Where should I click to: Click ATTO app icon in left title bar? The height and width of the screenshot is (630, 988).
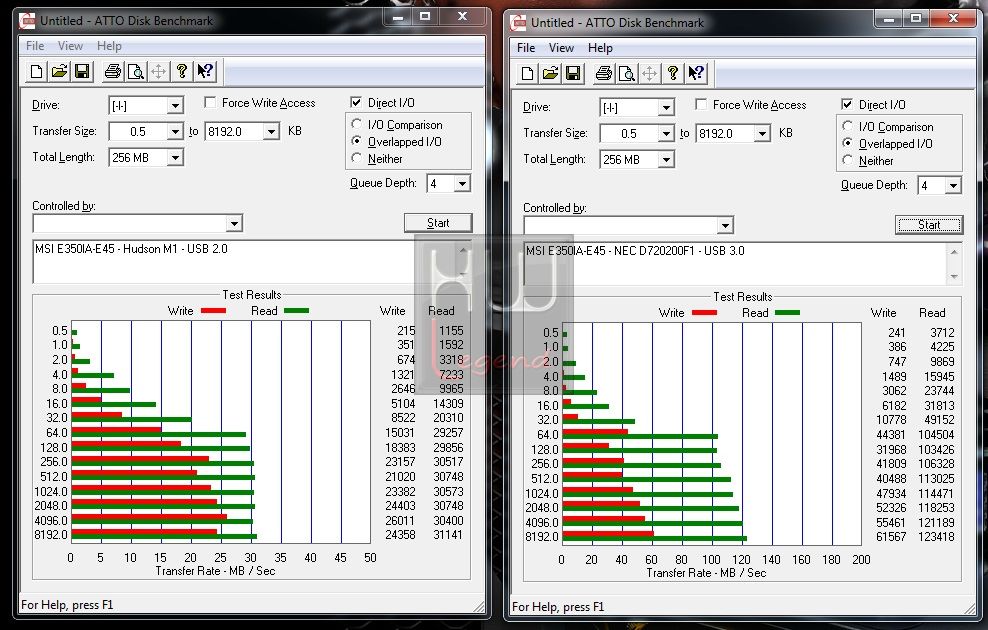tap(27, 21)
